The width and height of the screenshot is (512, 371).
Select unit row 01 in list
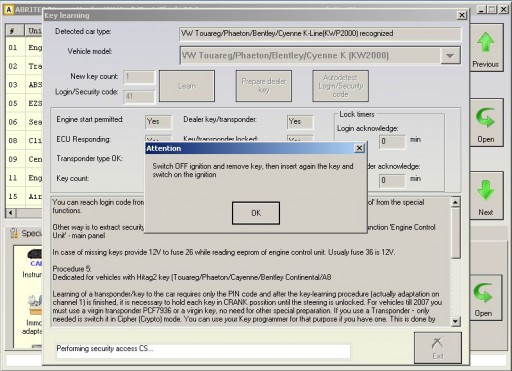tap(24, 47)
